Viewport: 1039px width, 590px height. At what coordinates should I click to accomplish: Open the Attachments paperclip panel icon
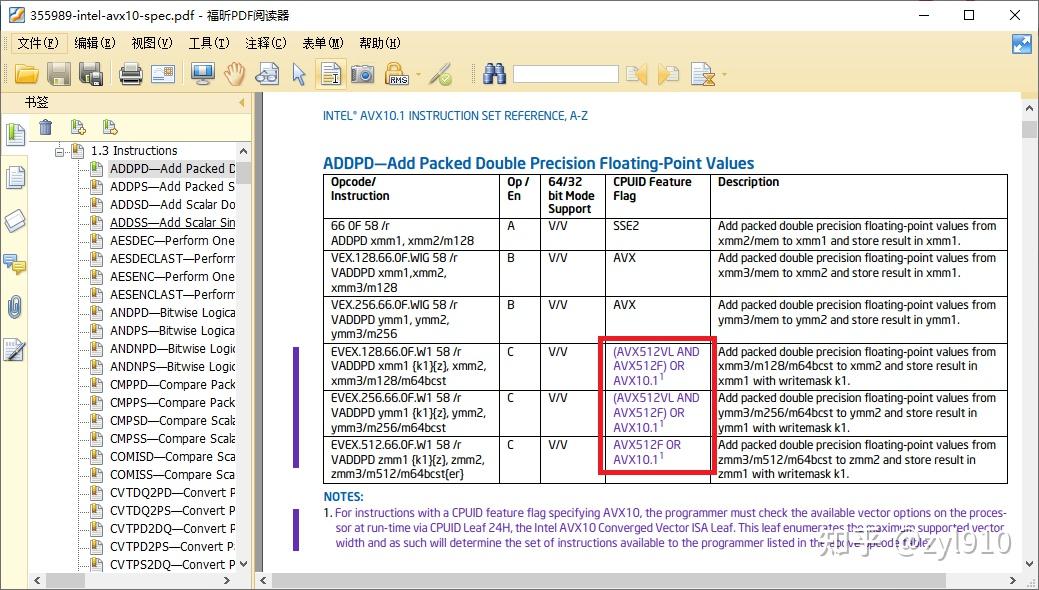tap(15, 307)
